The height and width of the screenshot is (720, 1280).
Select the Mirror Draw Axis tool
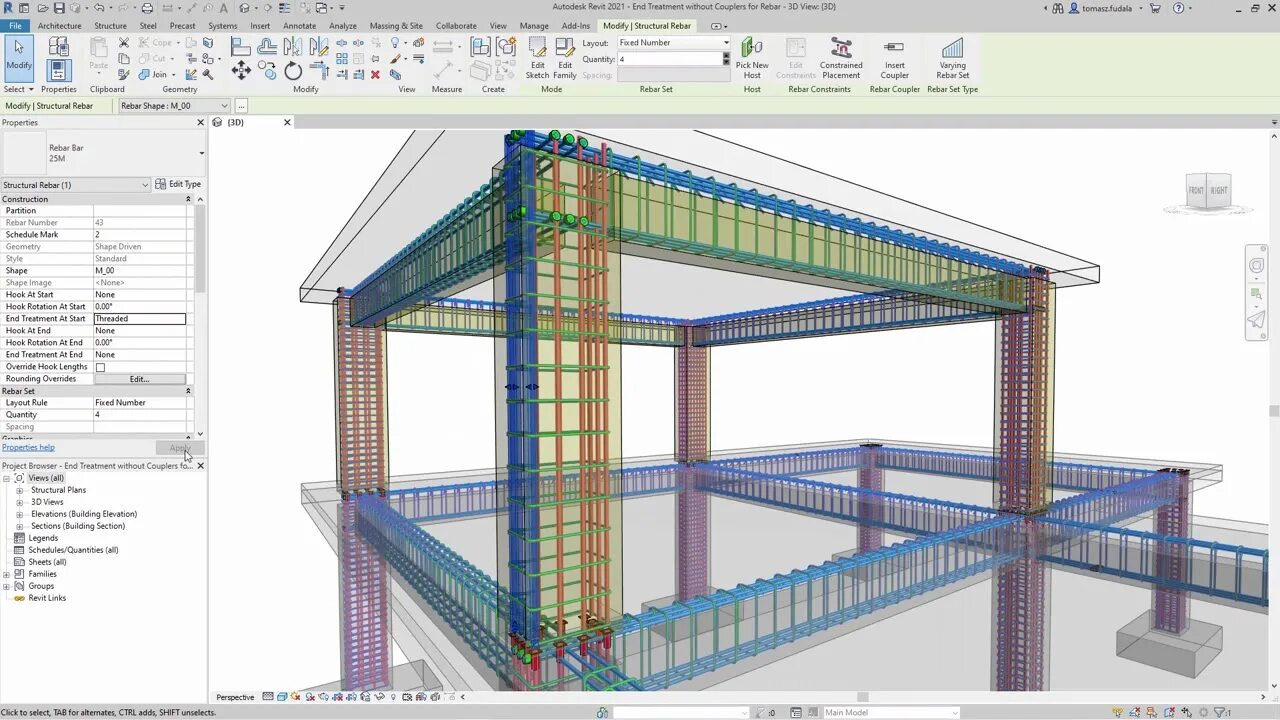pos(319,46)
